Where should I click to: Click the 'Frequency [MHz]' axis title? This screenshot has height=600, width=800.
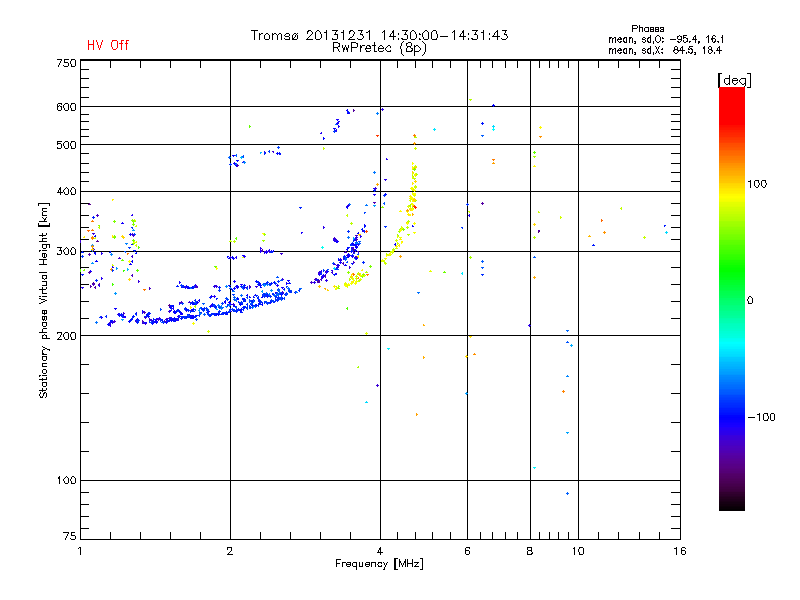[x=379, y=564]
